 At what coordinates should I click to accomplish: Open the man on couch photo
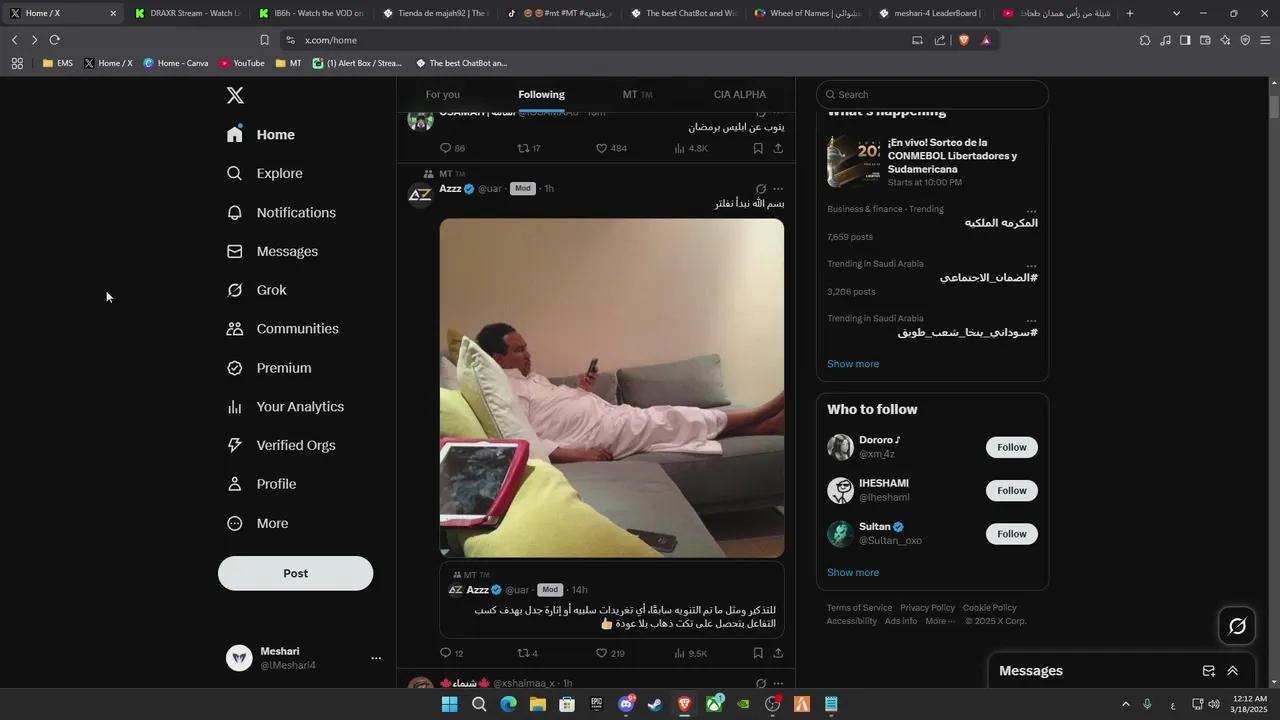click(612, 388)
